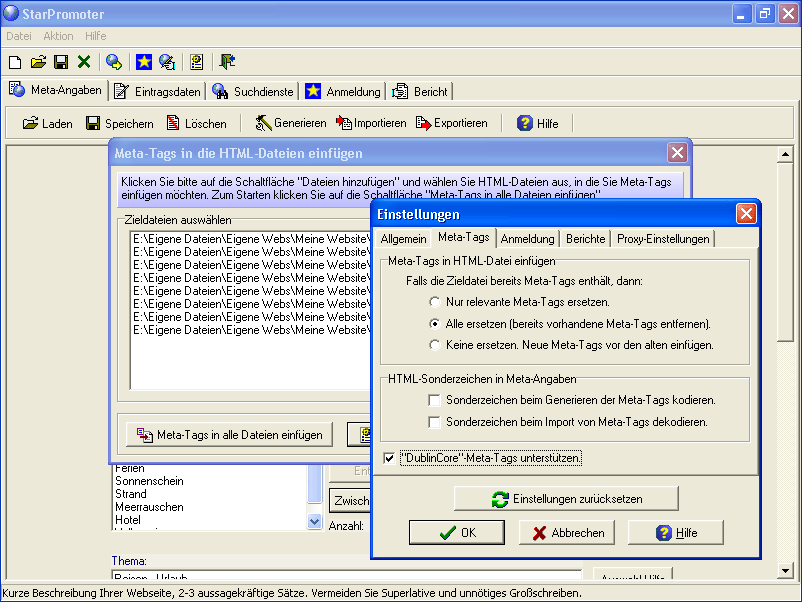802x602 pixels.
Task: Click Speichern in the Meta-Angaben toolbar
Action: click(119, 123)
